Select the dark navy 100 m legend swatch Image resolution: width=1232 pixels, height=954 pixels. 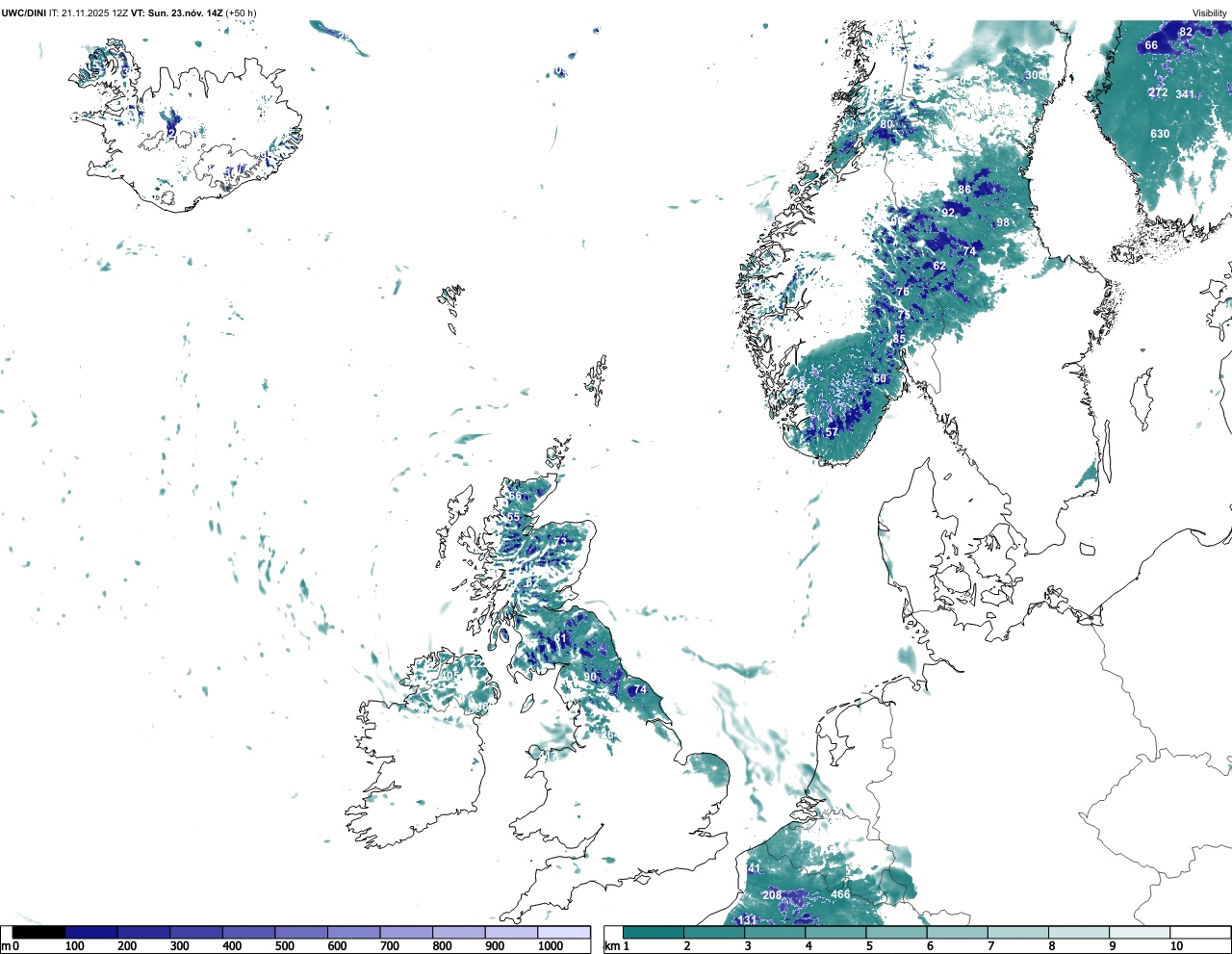91,932
